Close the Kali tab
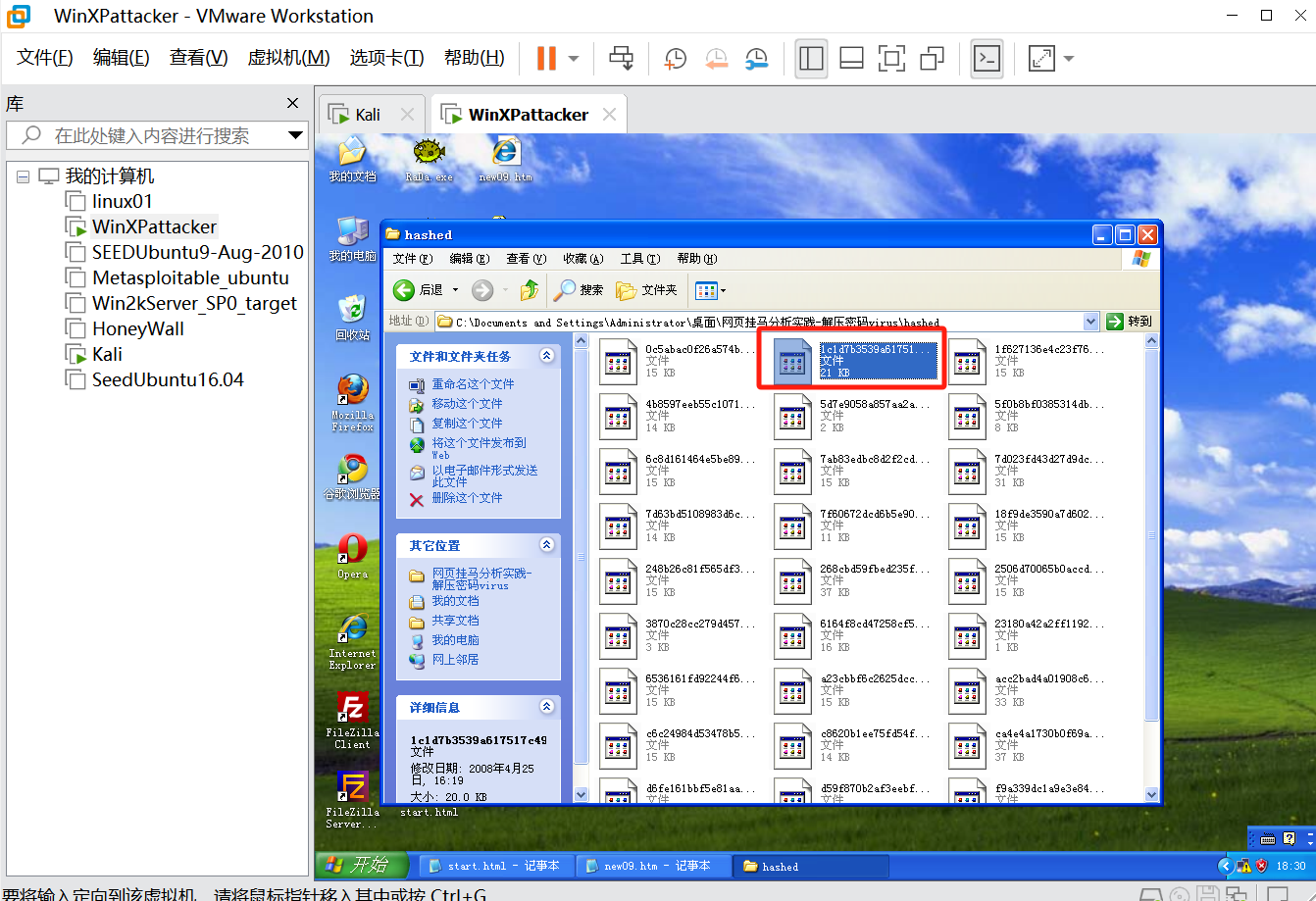1316x901 pixels. point(408,115)
